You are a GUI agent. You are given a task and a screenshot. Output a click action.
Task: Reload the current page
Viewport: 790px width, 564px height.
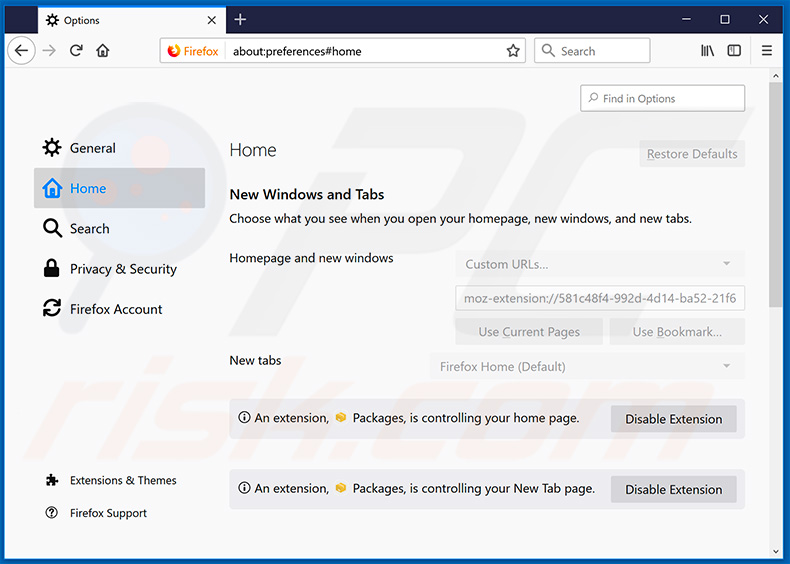coord(76,50)
